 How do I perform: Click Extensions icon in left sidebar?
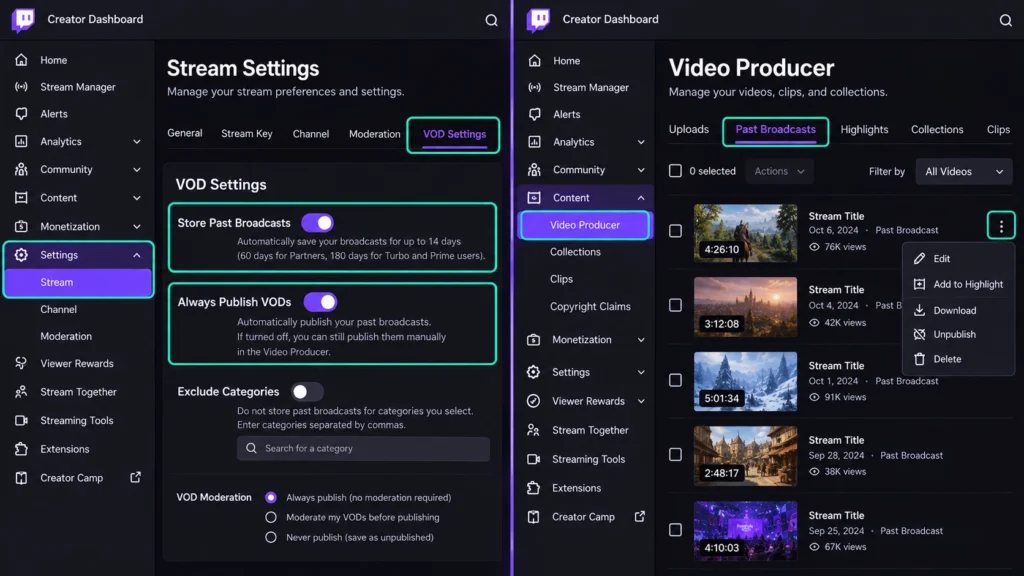(x=22, y=449)
